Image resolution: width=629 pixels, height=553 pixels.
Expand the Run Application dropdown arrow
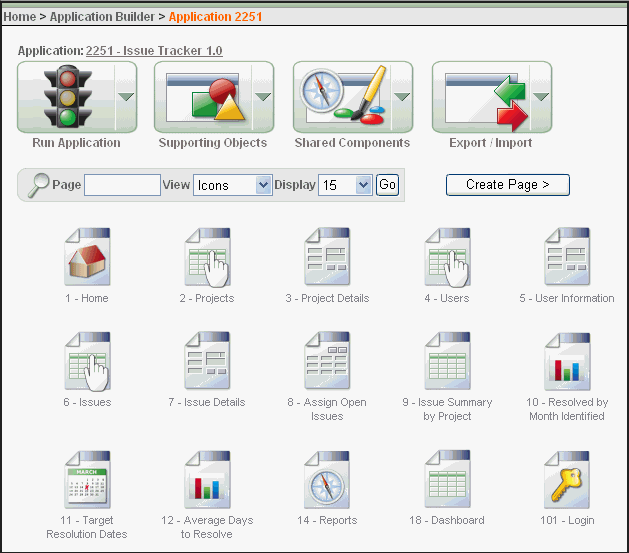coord(126,97)
